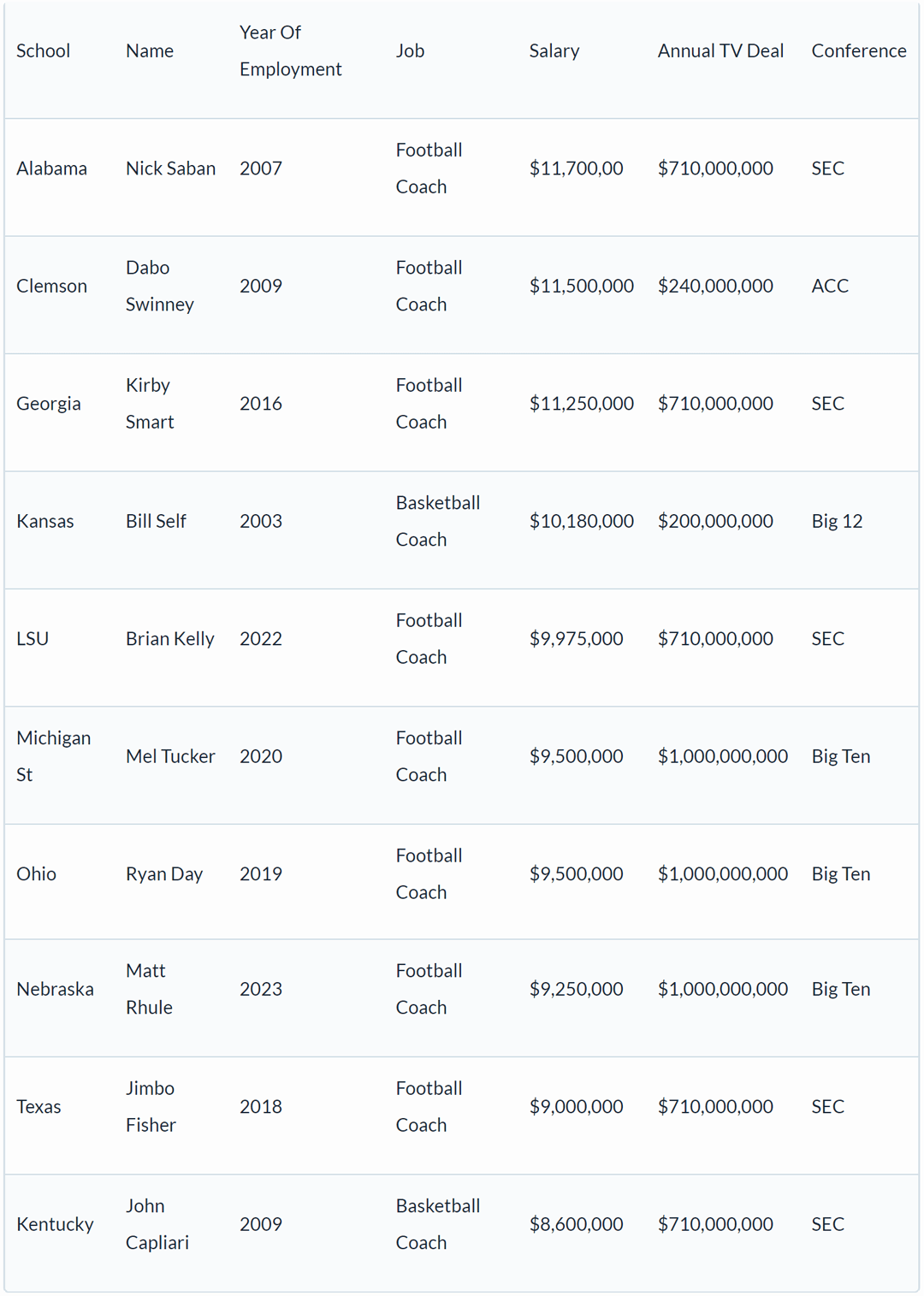Click the $11,500,000 salary cell
924x1296 pixels.
pos(581,286)
